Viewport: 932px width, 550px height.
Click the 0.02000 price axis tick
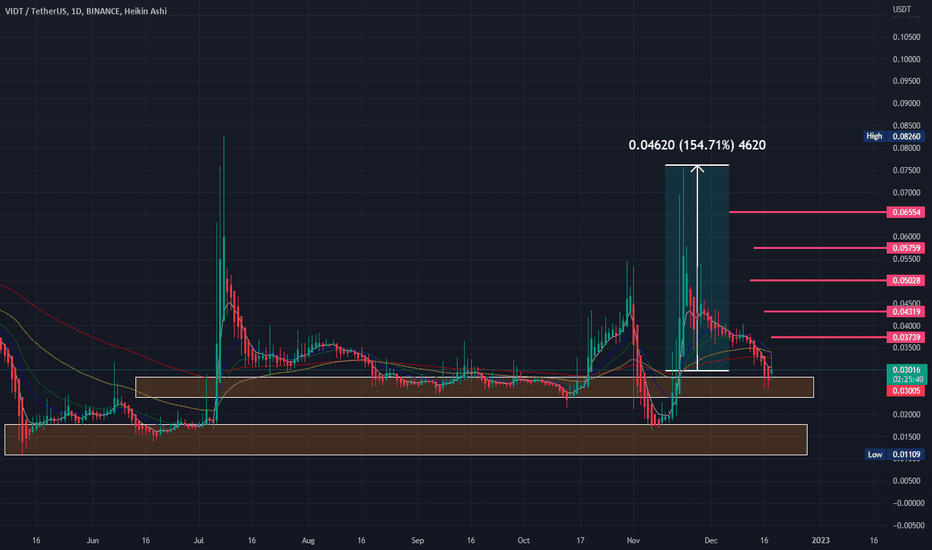[906, 414]
